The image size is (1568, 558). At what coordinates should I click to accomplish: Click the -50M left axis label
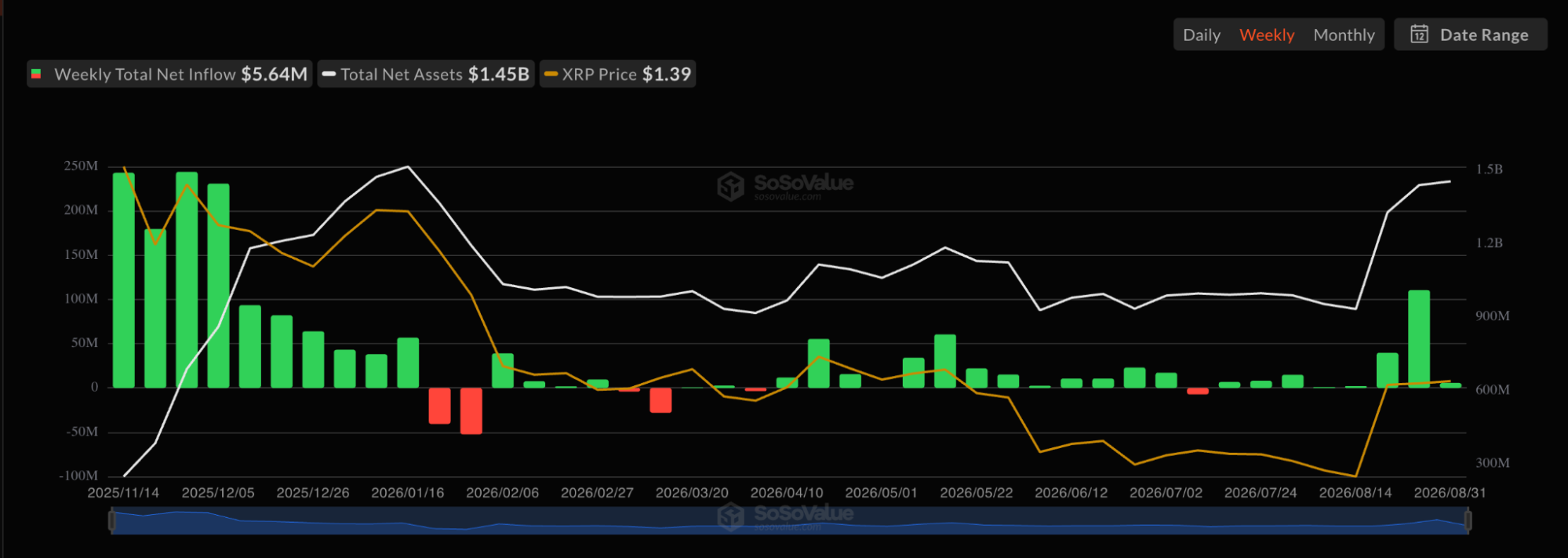82,432
